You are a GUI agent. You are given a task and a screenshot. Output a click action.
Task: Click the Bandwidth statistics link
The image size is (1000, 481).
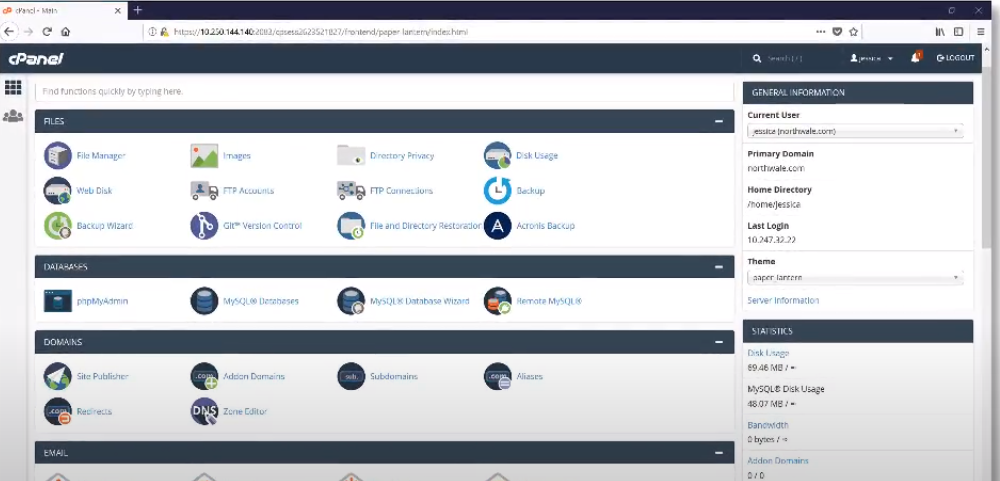pos(768,425)
